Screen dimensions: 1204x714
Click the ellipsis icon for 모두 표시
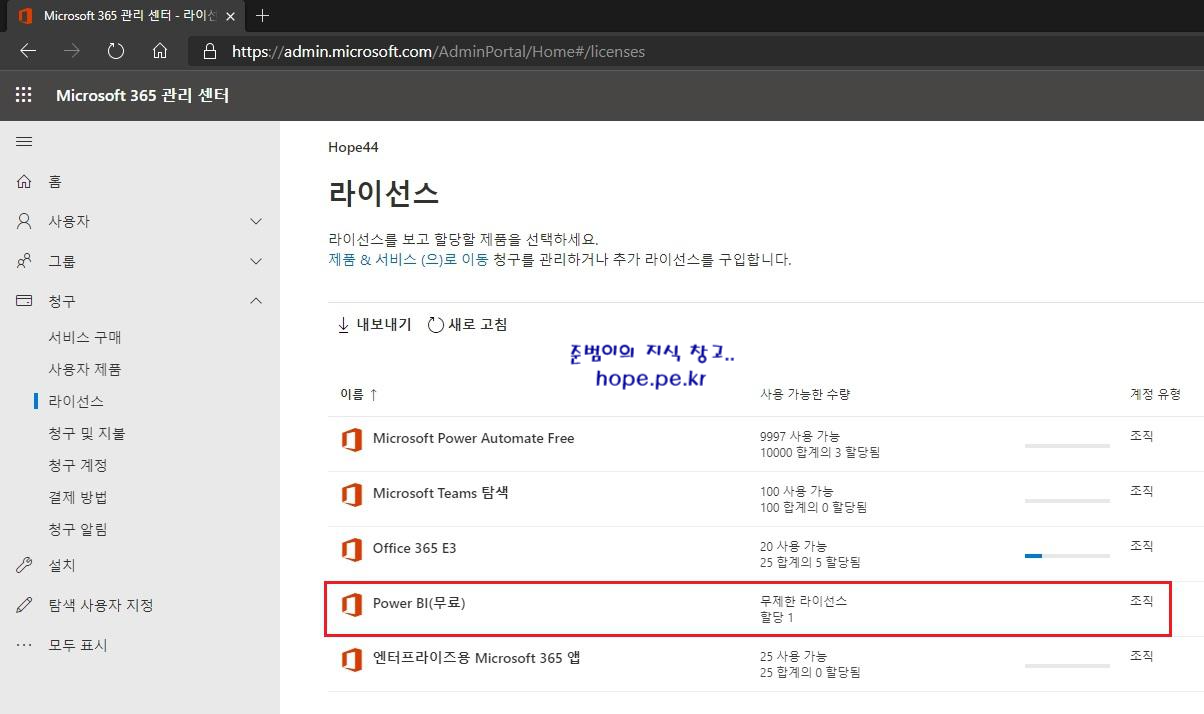click(24, 645)
